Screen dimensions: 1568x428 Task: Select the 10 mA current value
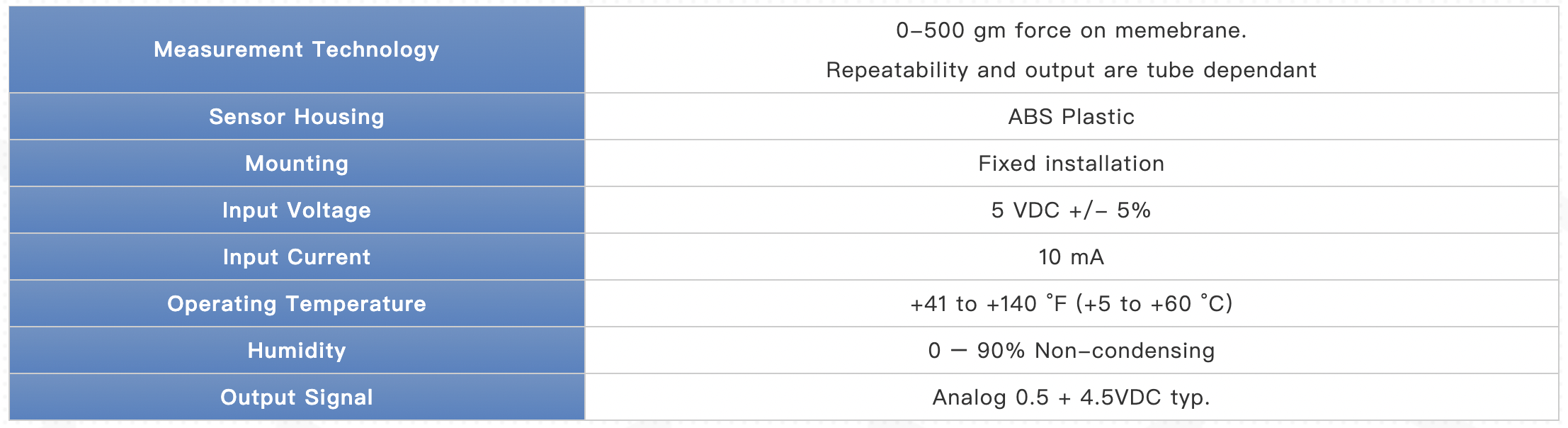coord(1071,257)
